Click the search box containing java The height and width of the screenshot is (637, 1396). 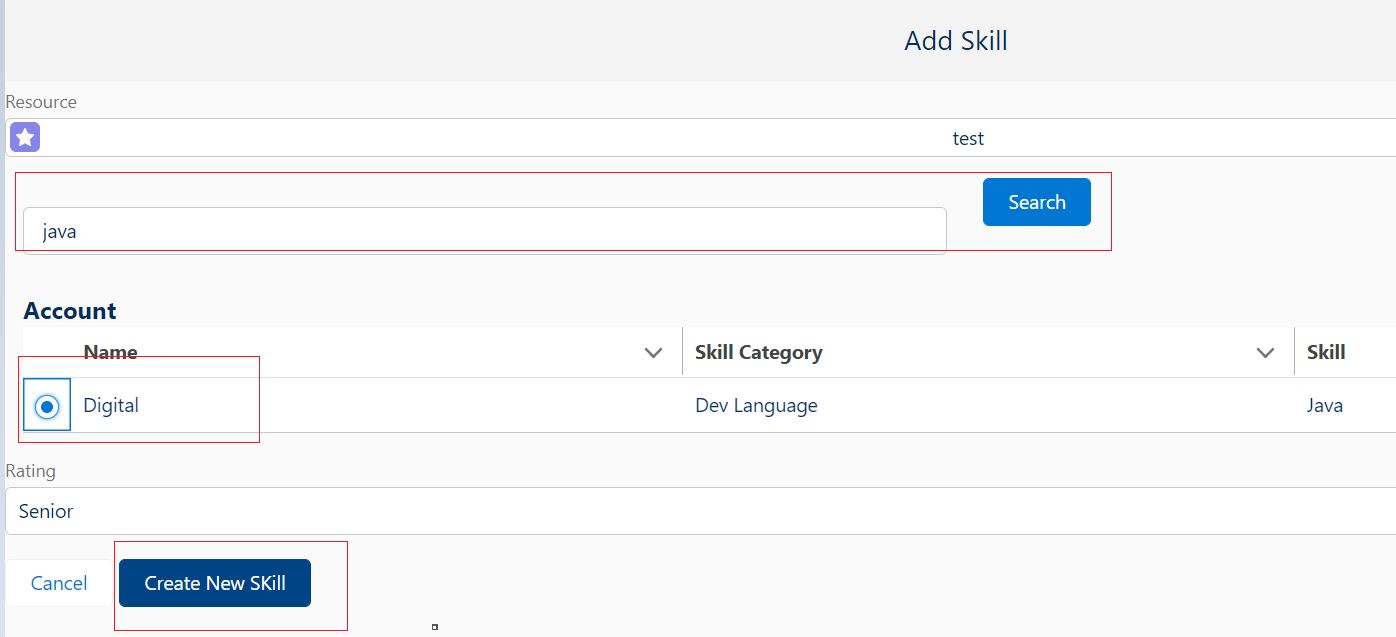[x=484, y=231]
